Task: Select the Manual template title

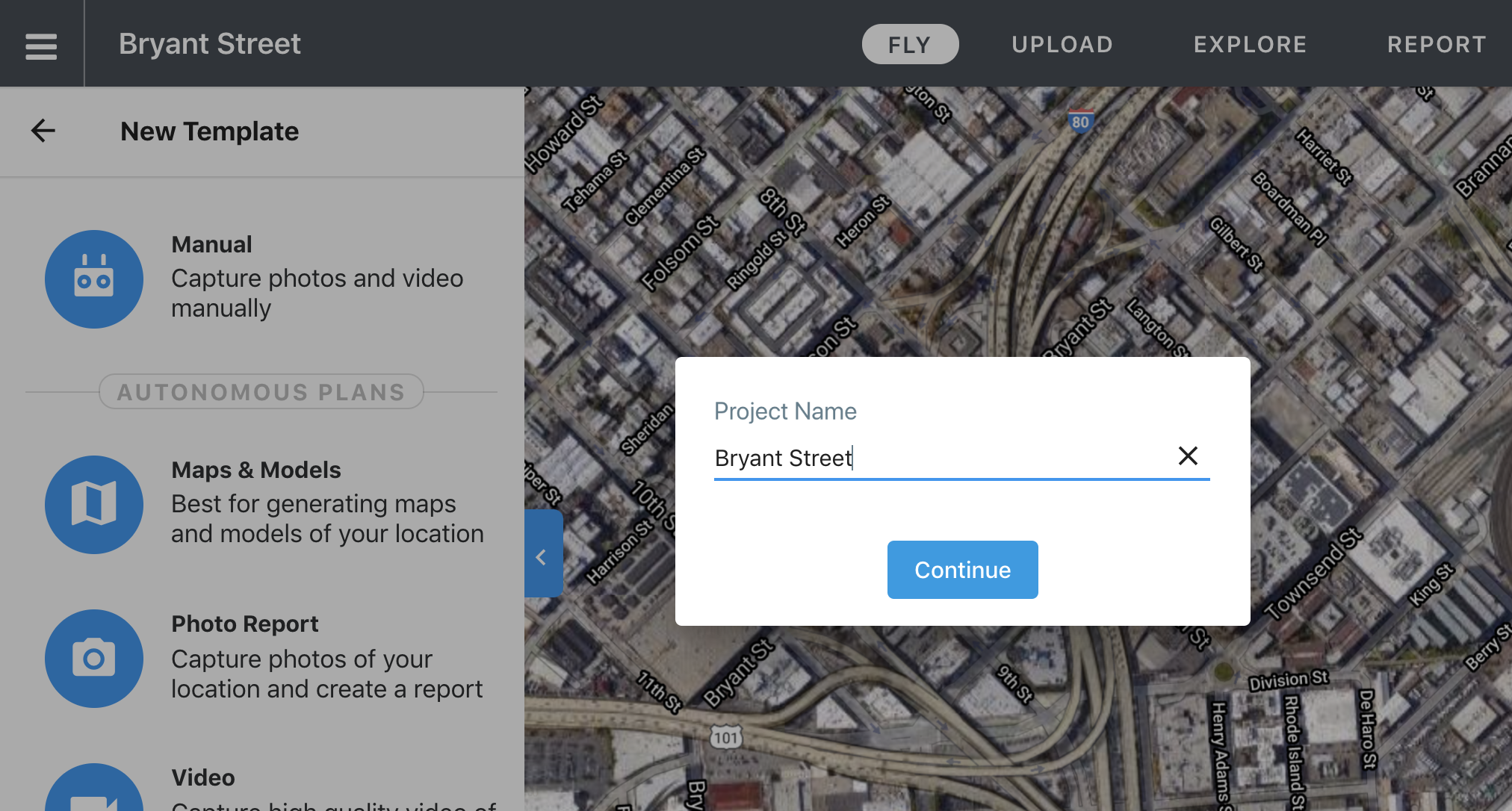Action: pos(211,244)
